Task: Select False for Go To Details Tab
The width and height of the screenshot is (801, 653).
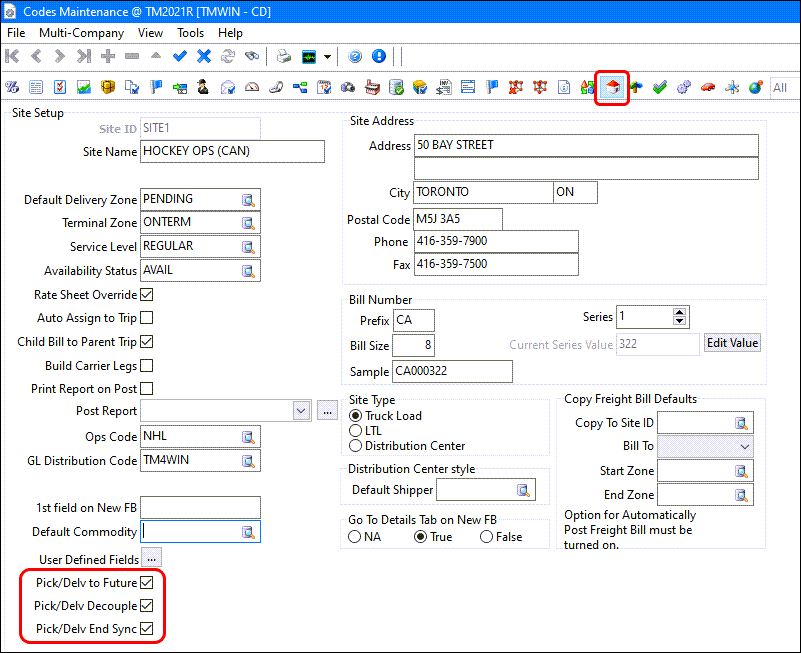Action: (x=487, y=537)
